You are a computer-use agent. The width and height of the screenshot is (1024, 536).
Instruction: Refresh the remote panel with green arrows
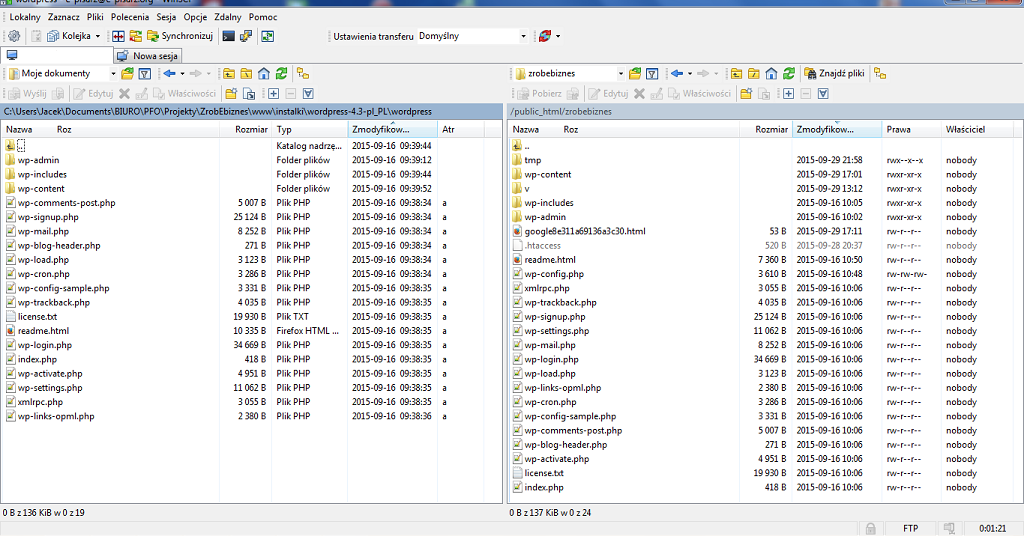tap(789, 74)
